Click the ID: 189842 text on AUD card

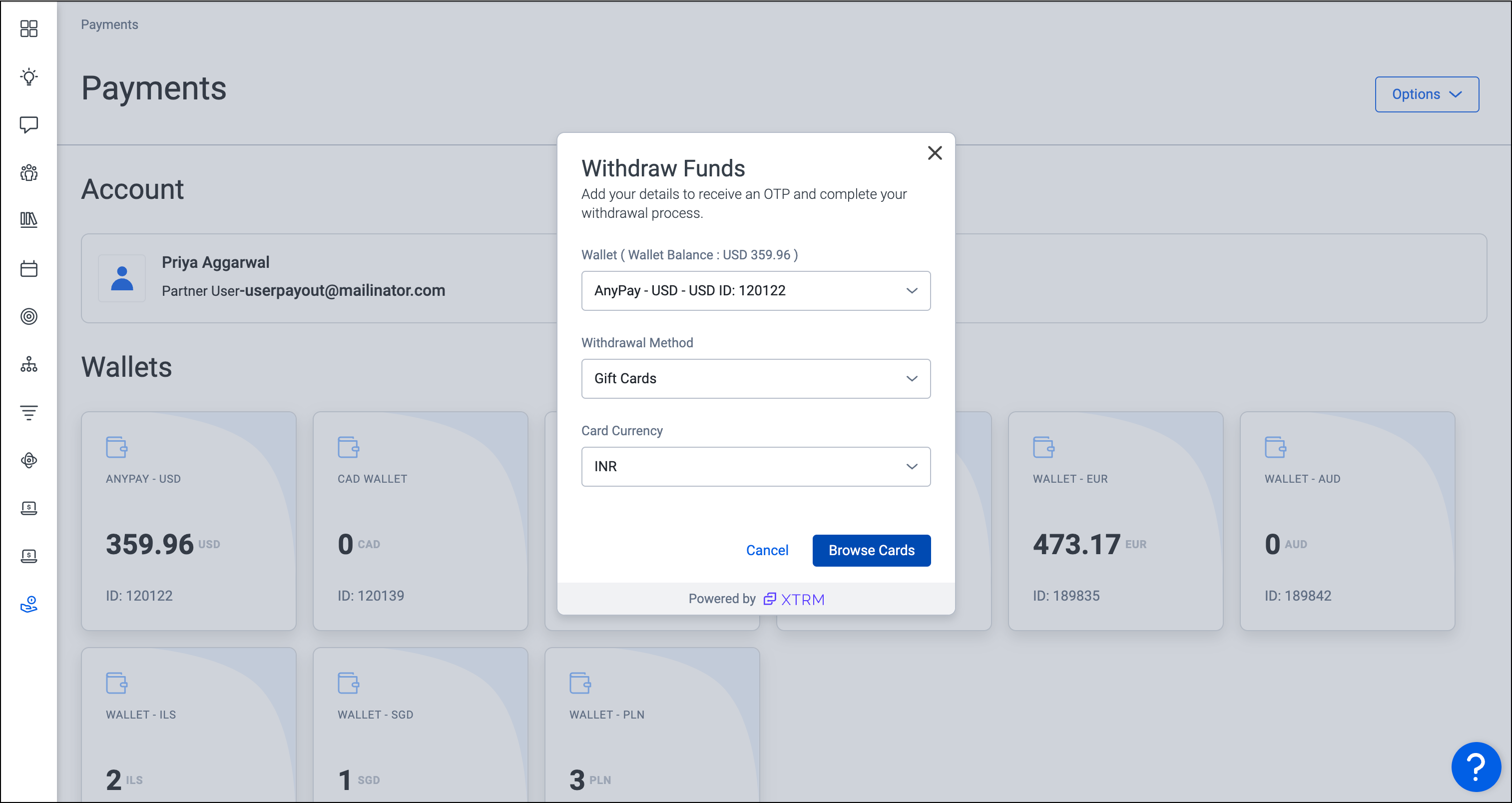tap(1298, 596)
